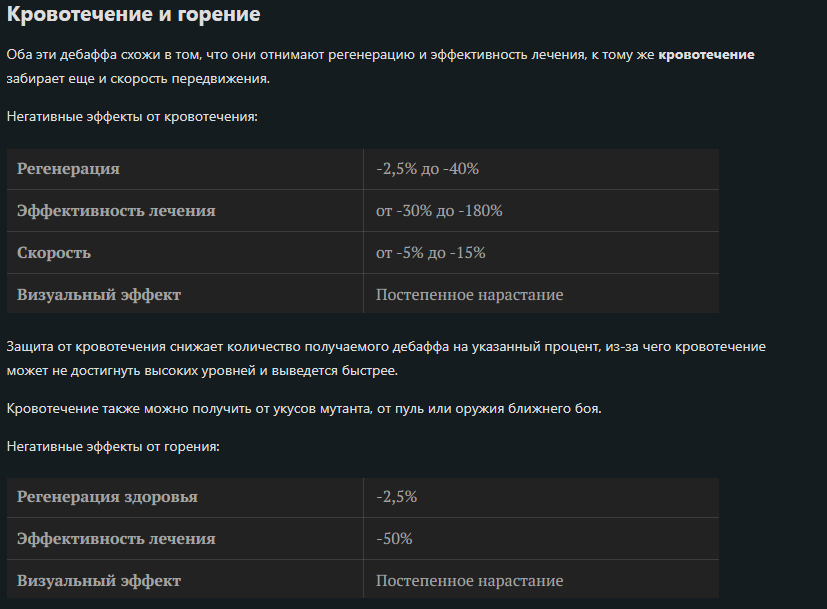Image resolution: width=827 pixels, height=609 pixels.
Task: Click text Негативные эффекты от горения
Action: (113, 447)
